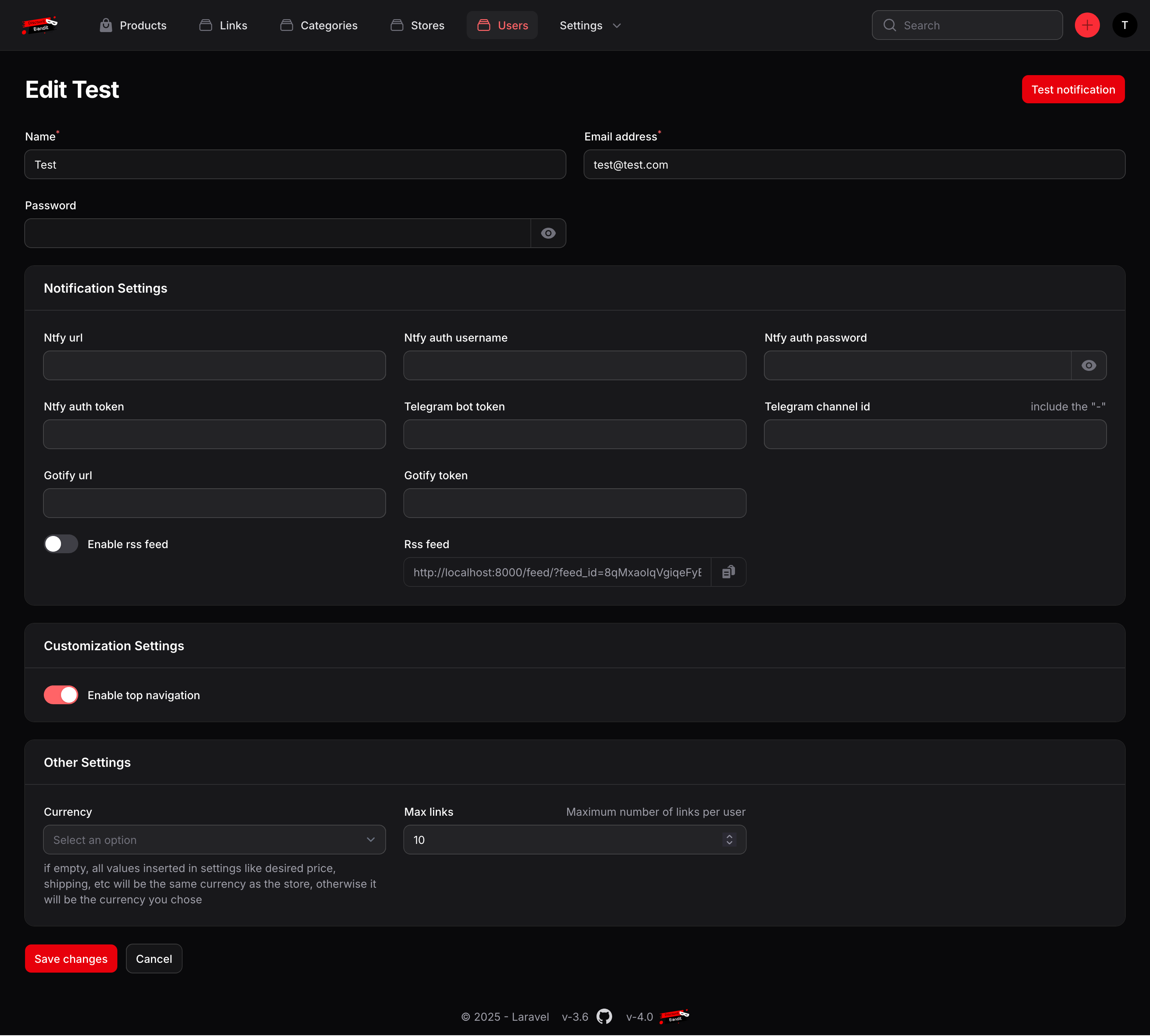Open the GitHub icon in footer

coord(604,1017)
